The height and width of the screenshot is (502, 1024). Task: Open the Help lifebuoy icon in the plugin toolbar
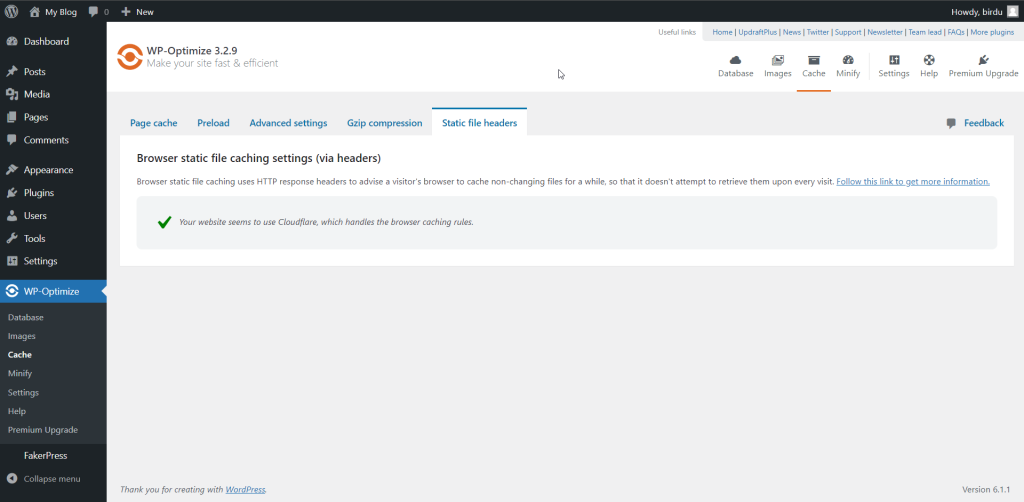(929, 60)
